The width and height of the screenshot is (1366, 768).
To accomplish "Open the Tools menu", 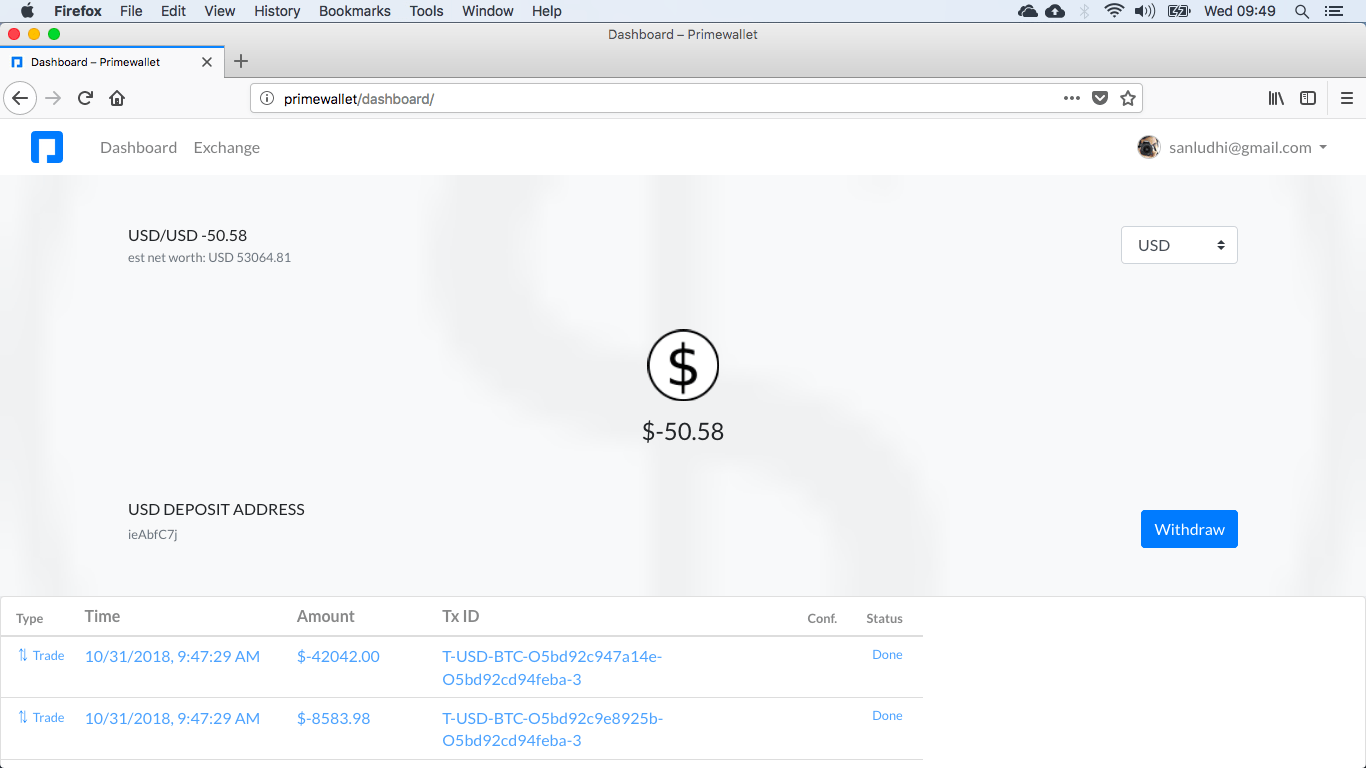I will [x=427, y=11].
